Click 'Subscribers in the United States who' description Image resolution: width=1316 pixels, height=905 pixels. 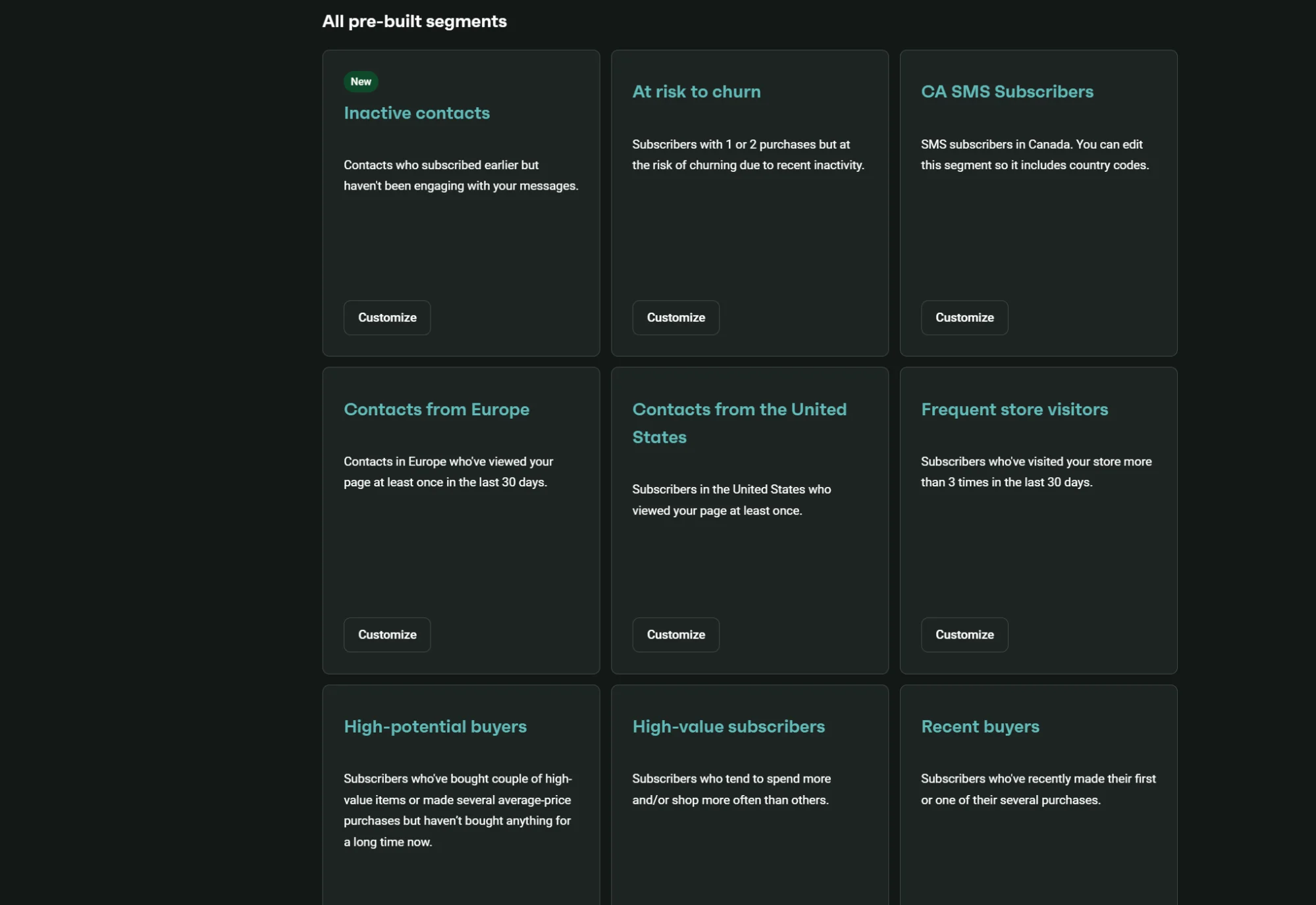click(731, 500)
